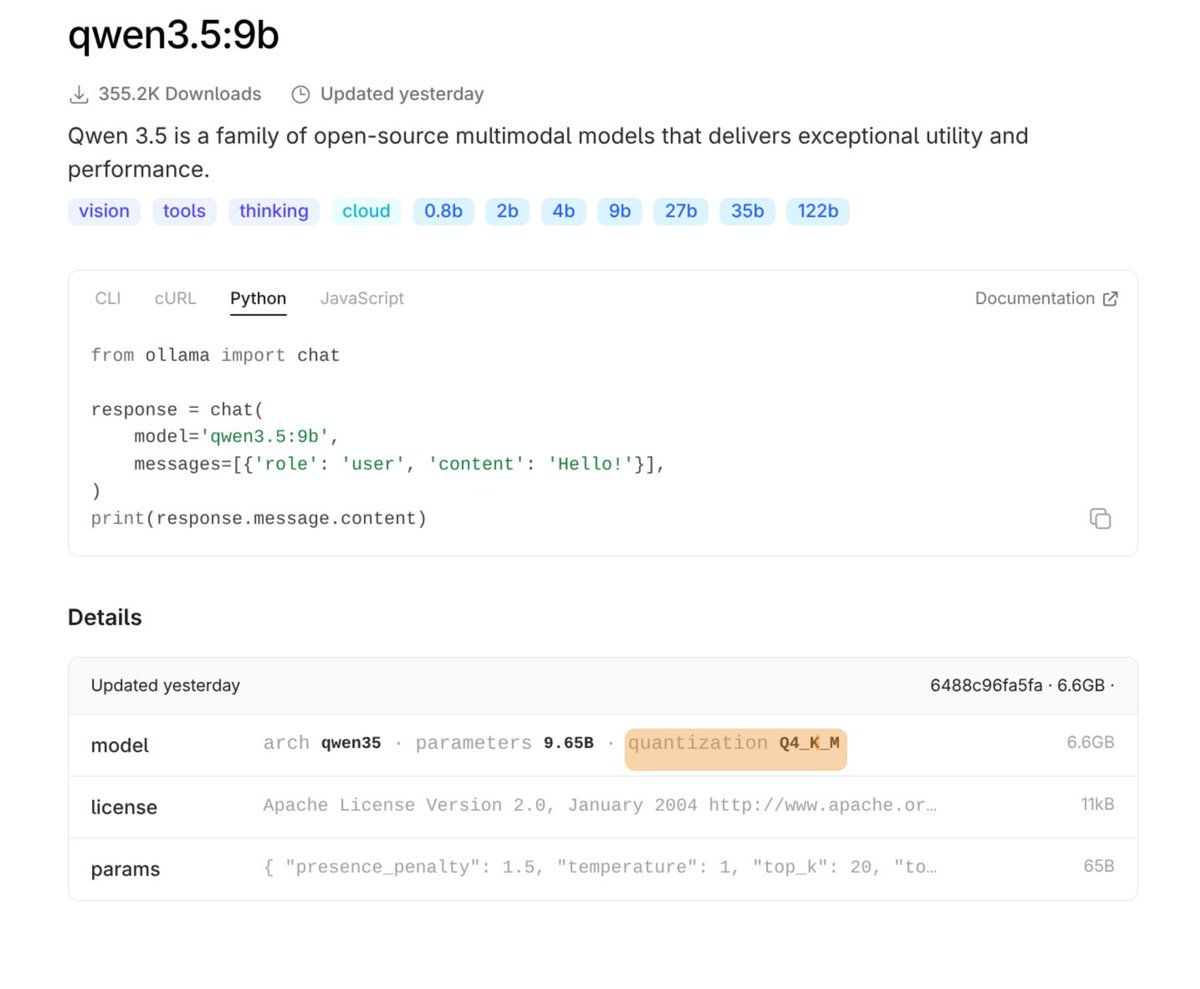1200x989 pixels.
Task: Switch to the cURL tab
Action: pos(175,298)
